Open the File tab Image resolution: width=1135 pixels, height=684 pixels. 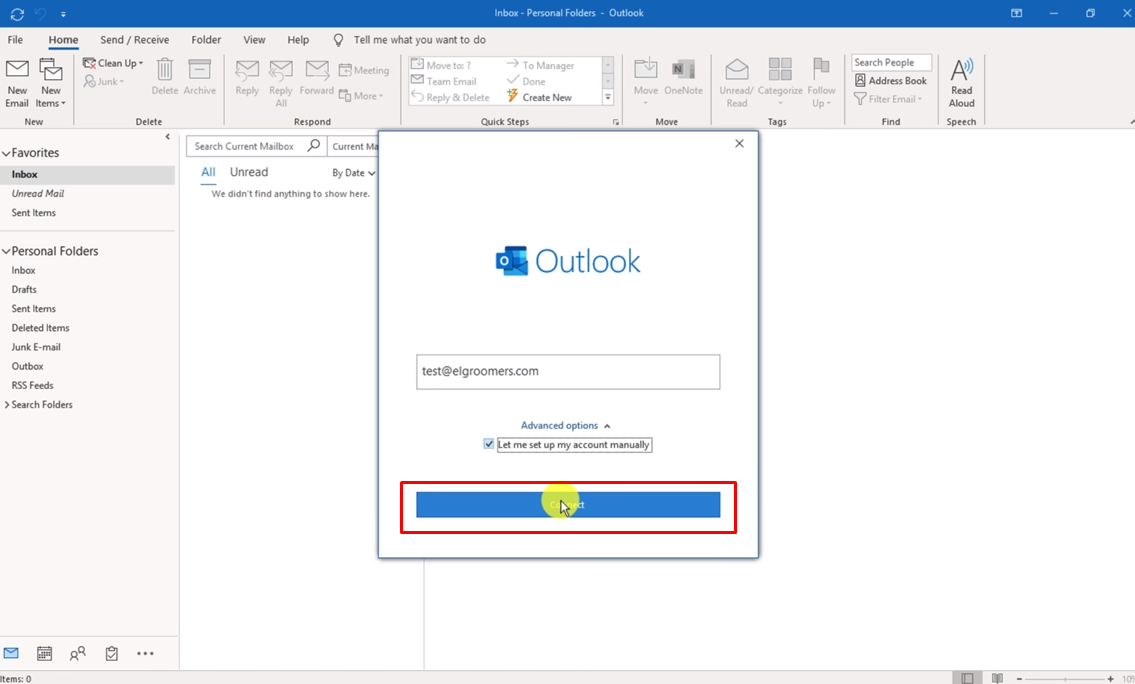(x=15, y=40)
